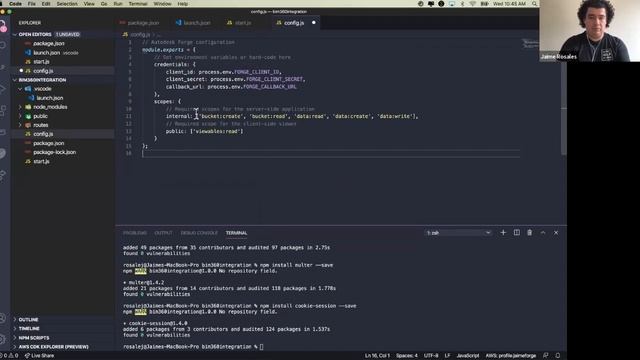Click the clock 'Wed 10:45 AM'
This screenshot has width=640, height=360.
(x=509, y=4)
